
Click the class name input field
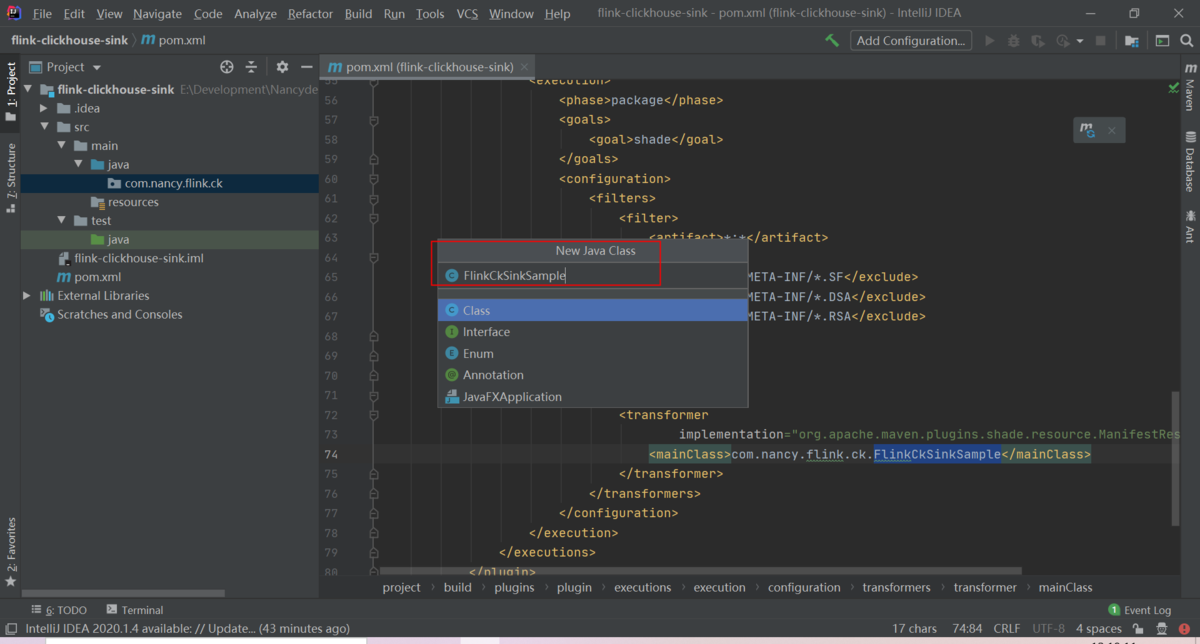coord(594,276)
